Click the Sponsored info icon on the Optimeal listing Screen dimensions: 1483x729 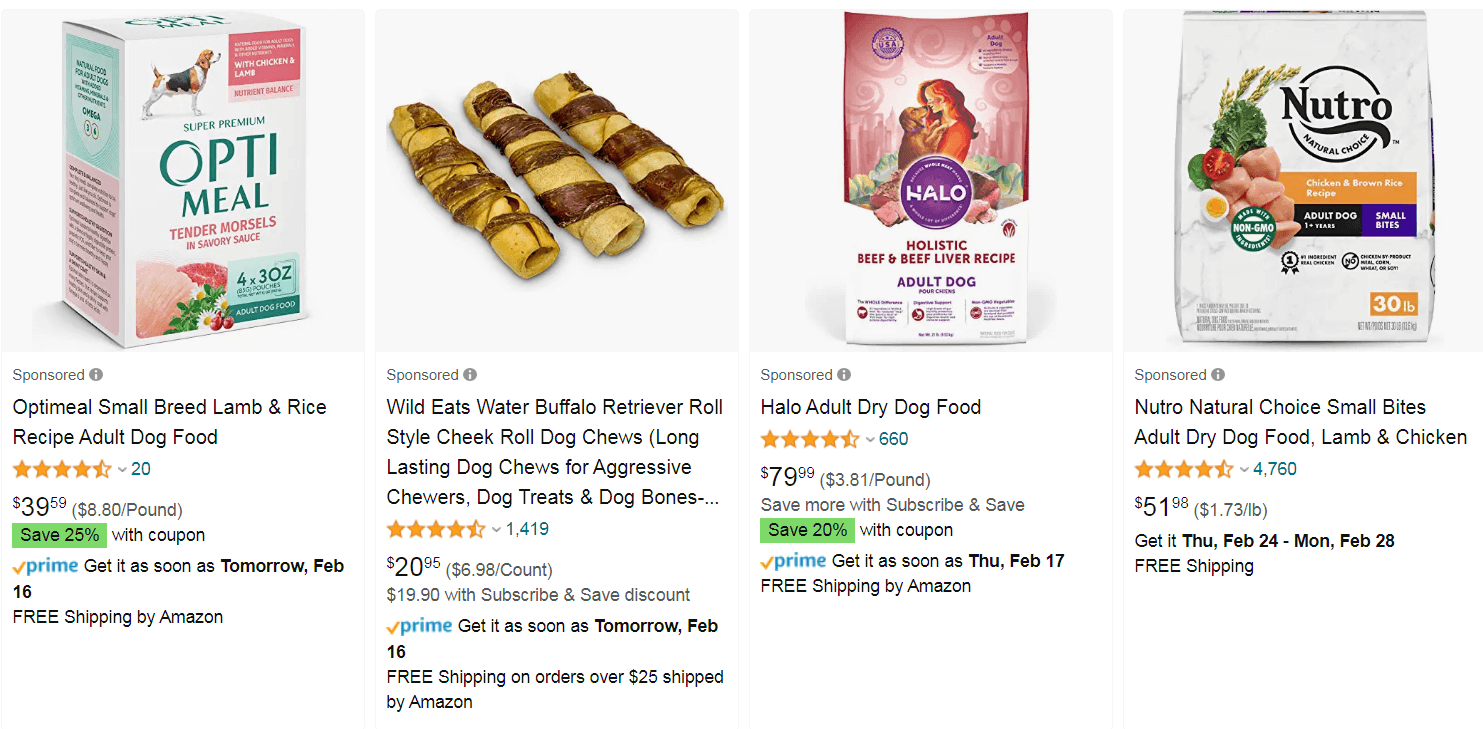(96, 375)
